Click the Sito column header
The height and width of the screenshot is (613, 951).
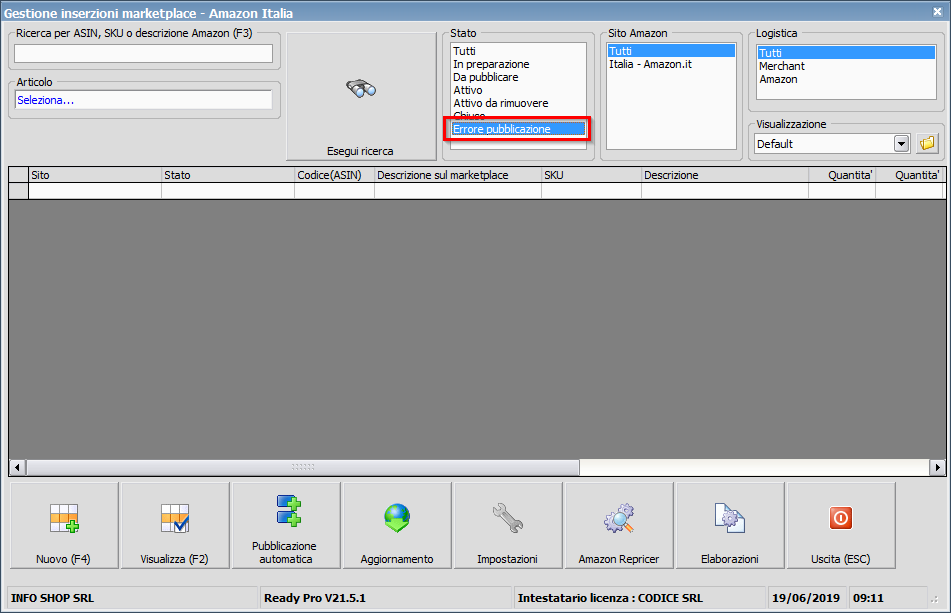pos(95,175)
